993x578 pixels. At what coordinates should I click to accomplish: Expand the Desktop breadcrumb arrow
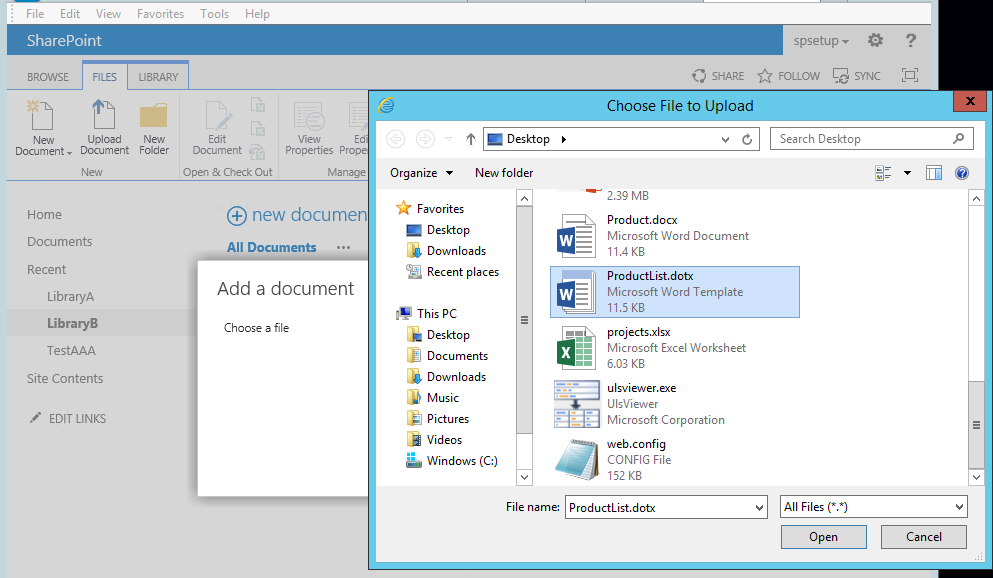[564, 139]
